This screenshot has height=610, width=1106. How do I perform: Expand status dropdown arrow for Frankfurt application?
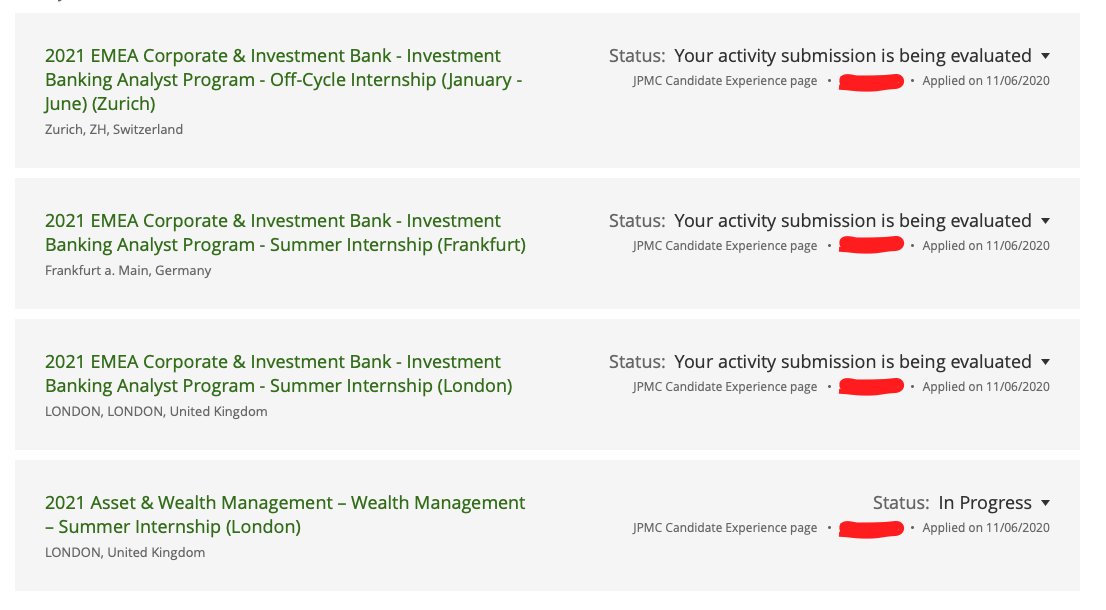click(x=1045, y=221)
